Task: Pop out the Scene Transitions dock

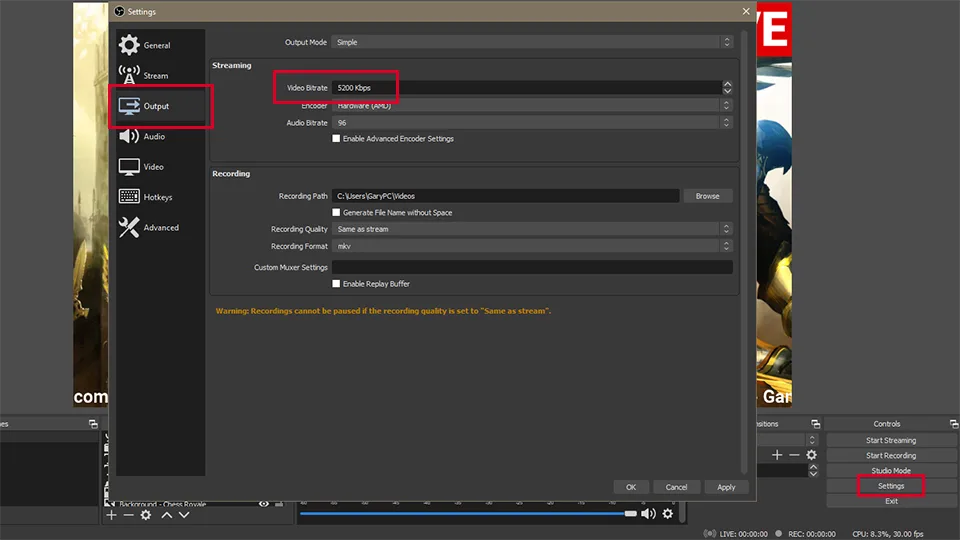Action: (816, 424)
